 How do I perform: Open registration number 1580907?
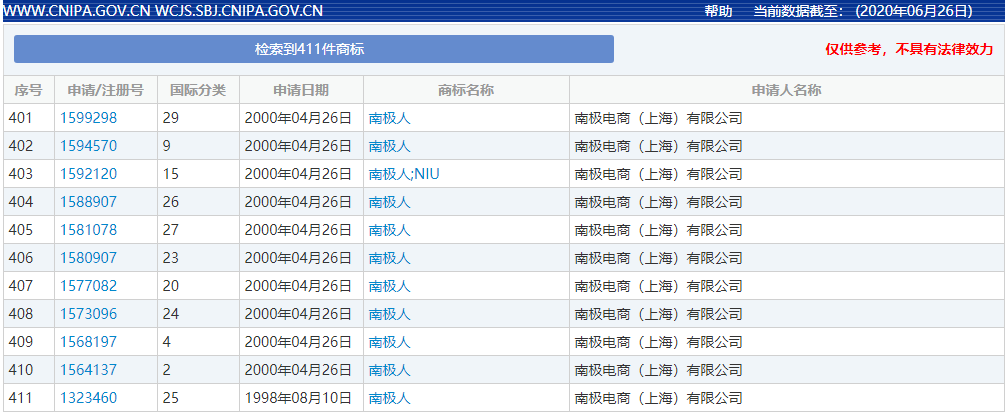click(89, 258)
